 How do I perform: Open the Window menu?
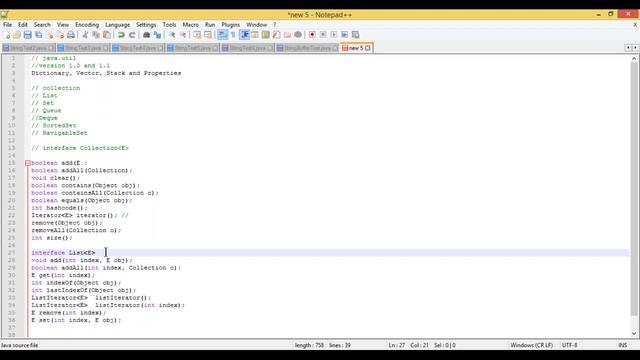point(256,25)
